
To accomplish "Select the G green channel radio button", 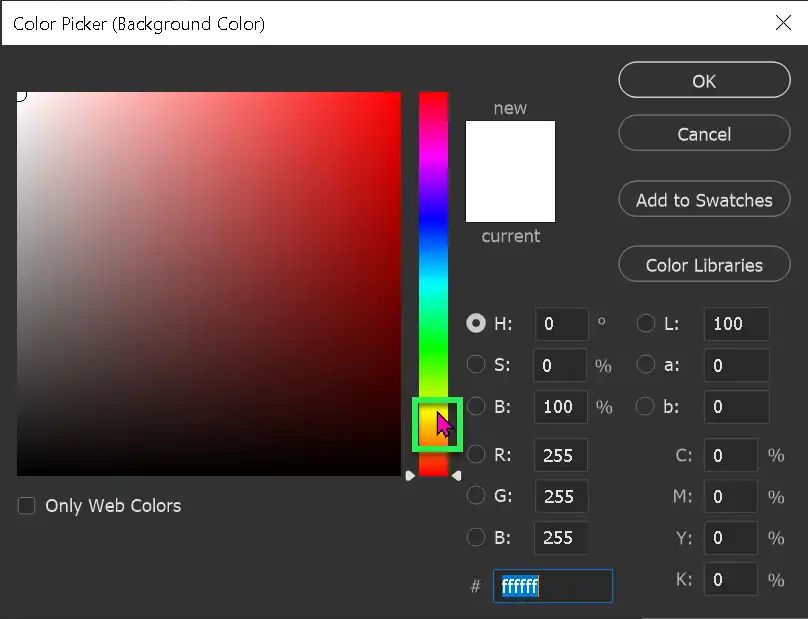I will pos(476,497).
